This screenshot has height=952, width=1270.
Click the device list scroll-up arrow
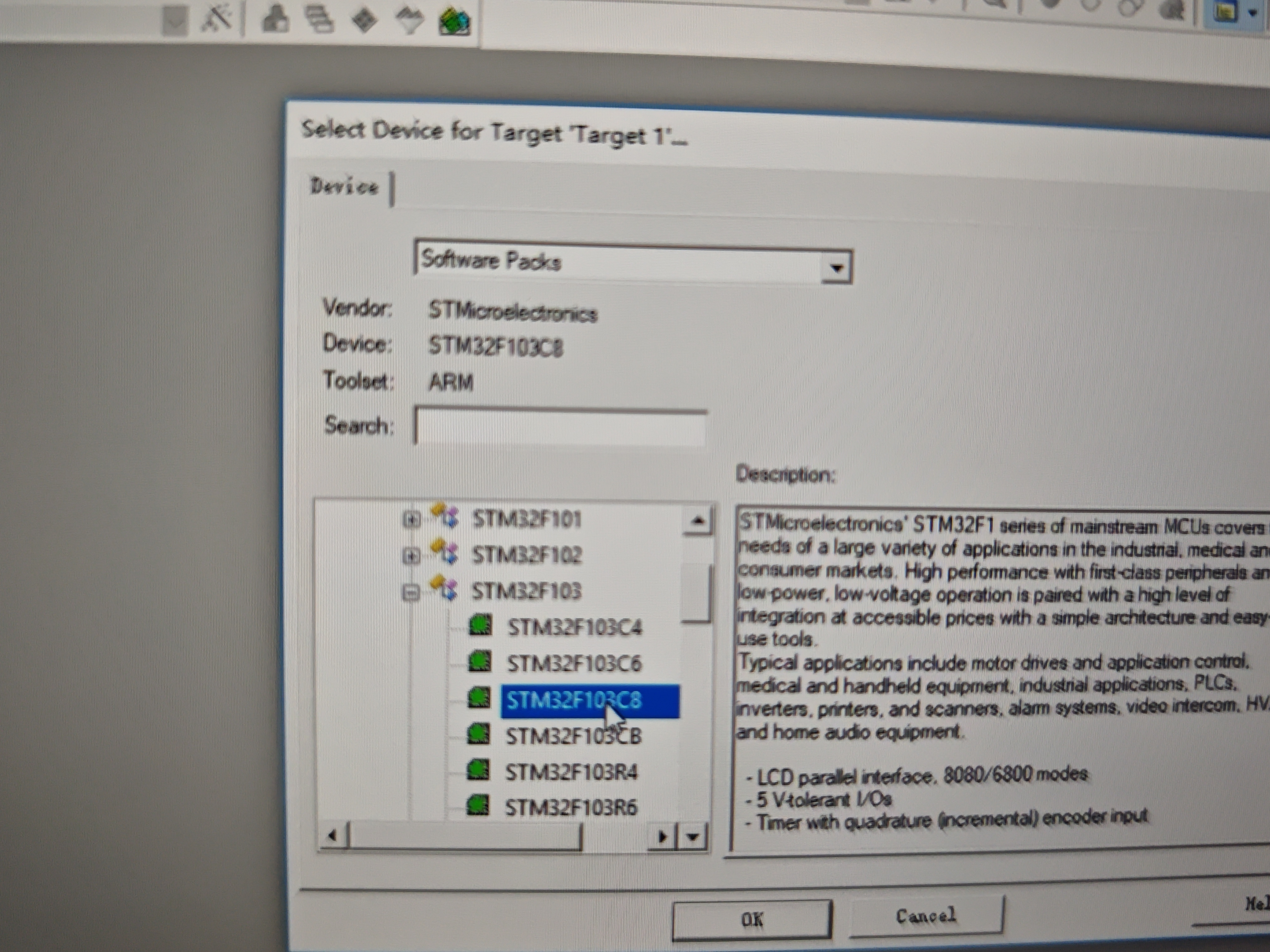pyautogui.click(x=698, y=521)
